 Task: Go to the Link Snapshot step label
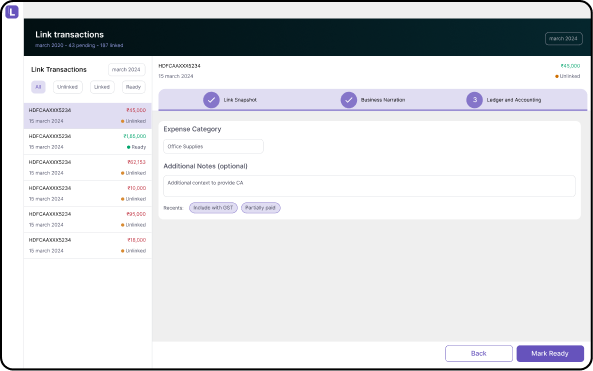pos(240,100)
